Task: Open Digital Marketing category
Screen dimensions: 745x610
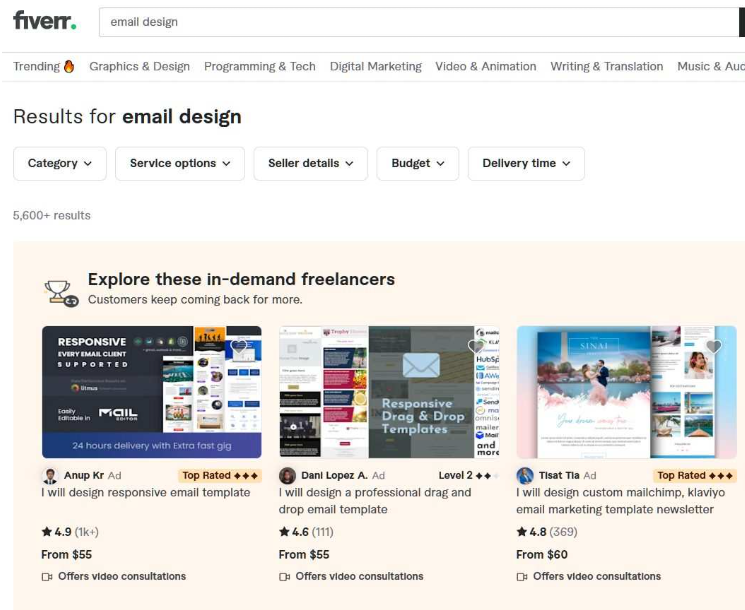Action: pos(376,67)
